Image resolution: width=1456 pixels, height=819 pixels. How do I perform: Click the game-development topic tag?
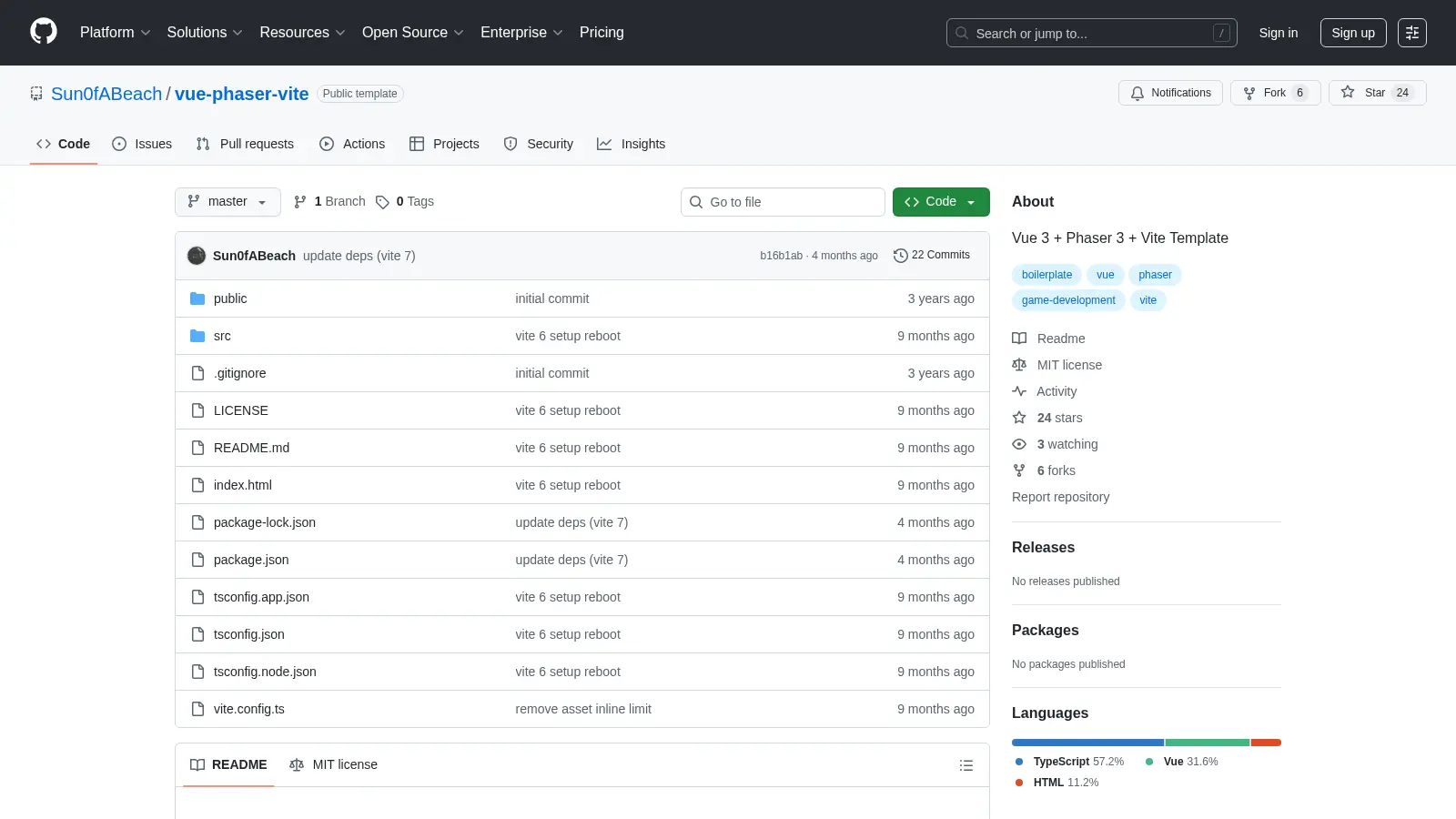click(x=1068, y=300)
